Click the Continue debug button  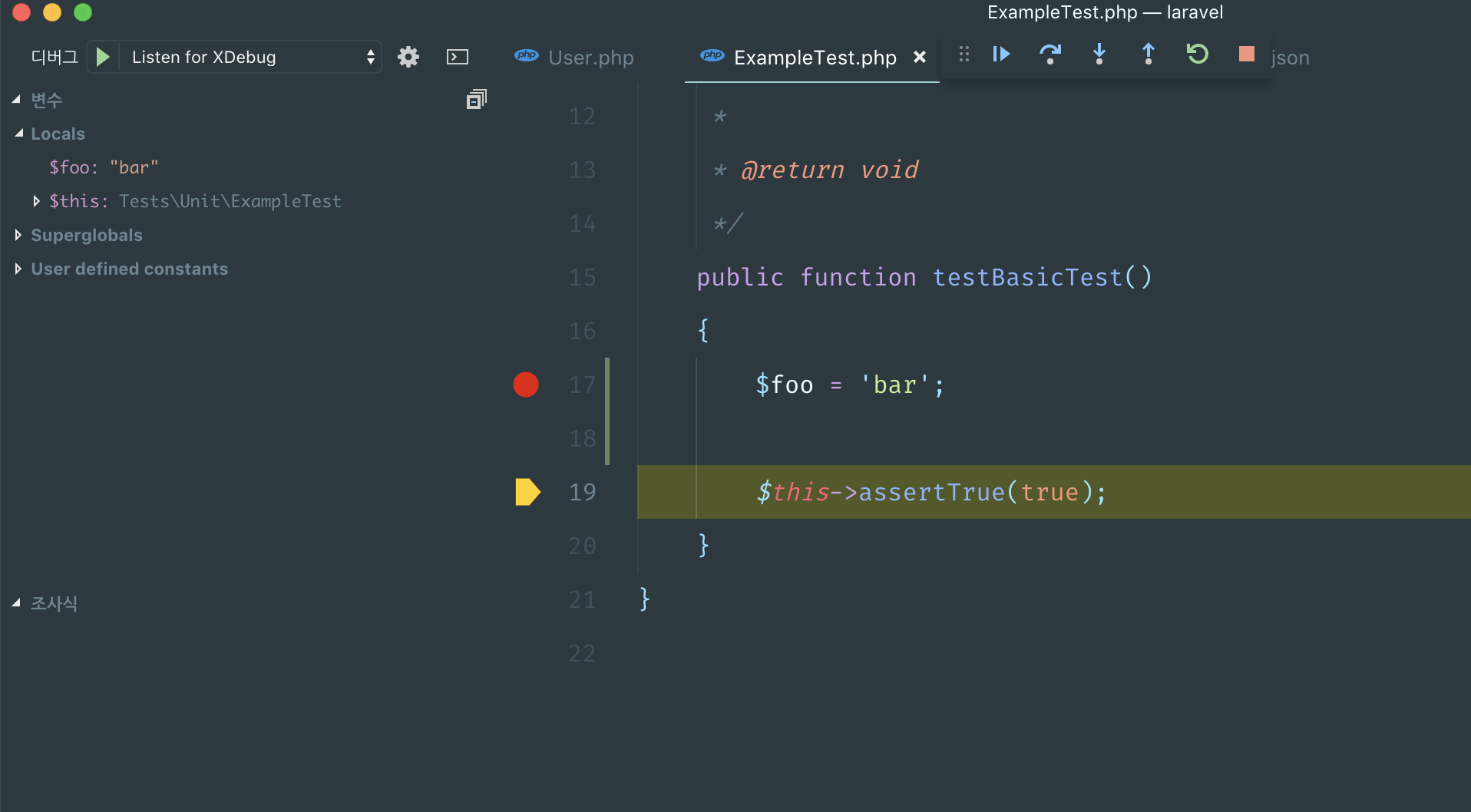pos(1001,54)
